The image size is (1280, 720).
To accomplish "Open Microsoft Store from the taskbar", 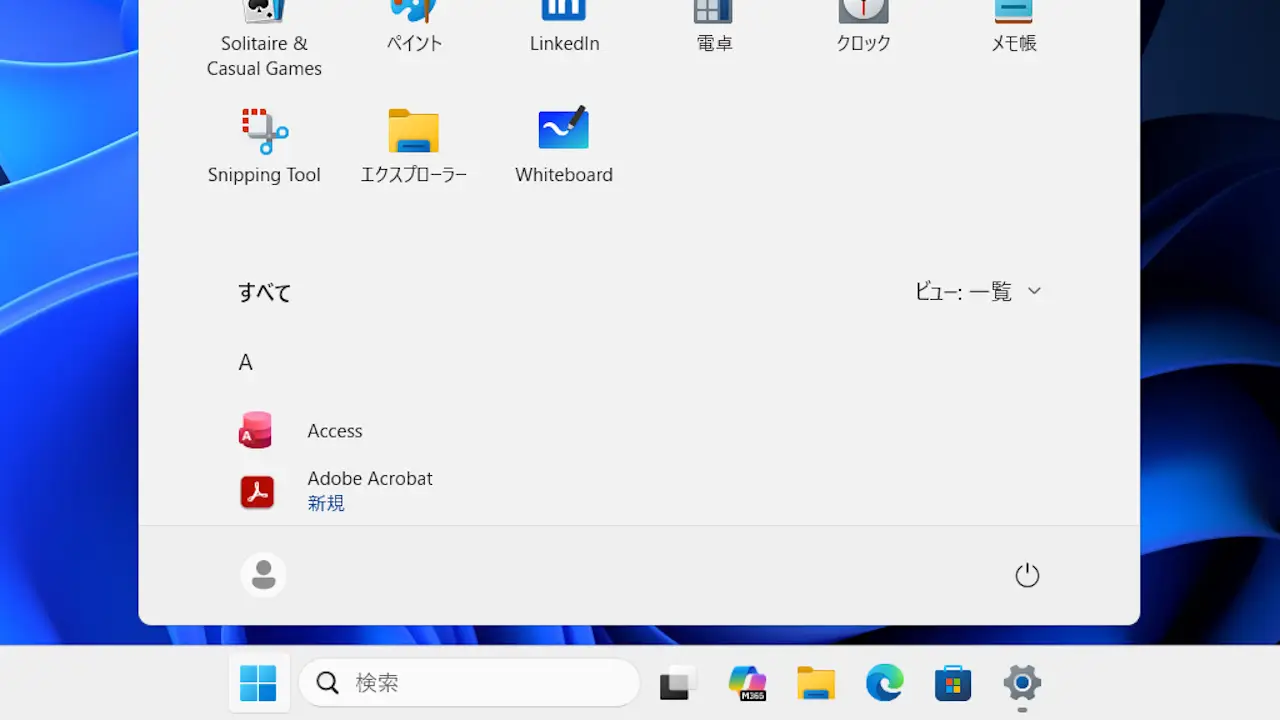I will (x=953, y=683).
